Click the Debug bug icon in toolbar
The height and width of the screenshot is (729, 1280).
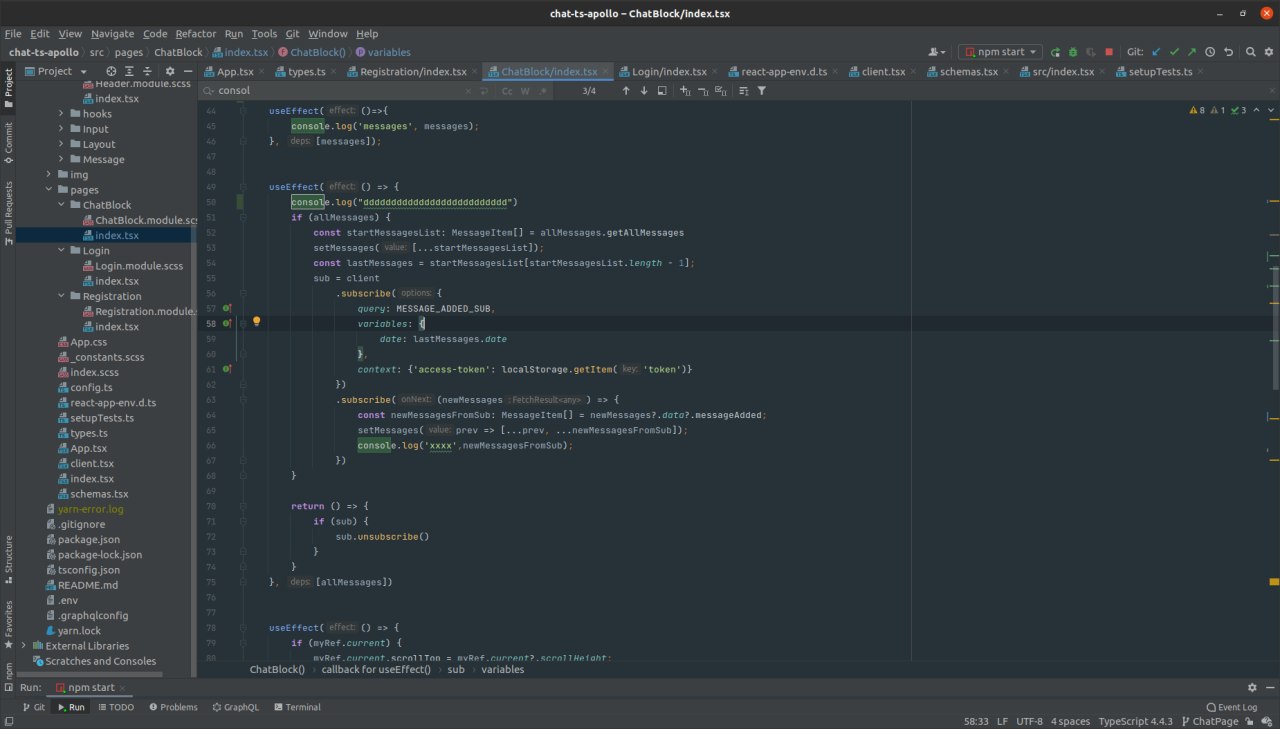click(x=1072, y=52)
